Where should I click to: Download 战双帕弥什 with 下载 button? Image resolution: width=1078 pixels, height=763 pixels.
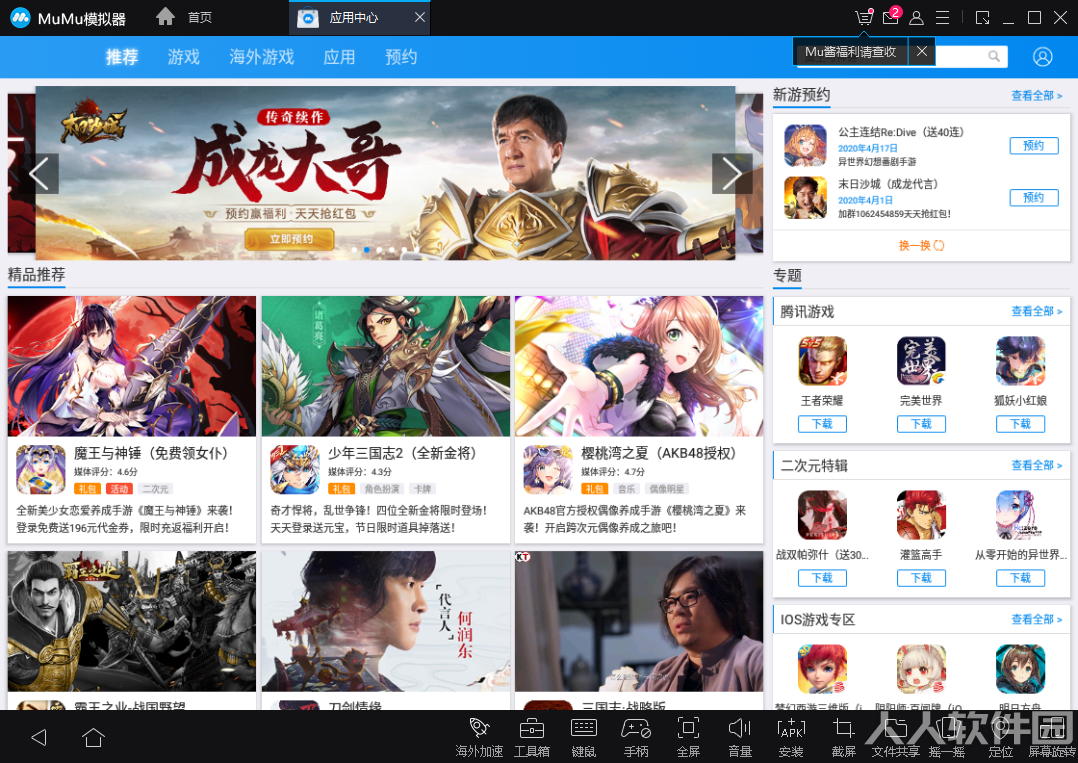[822, 578]
